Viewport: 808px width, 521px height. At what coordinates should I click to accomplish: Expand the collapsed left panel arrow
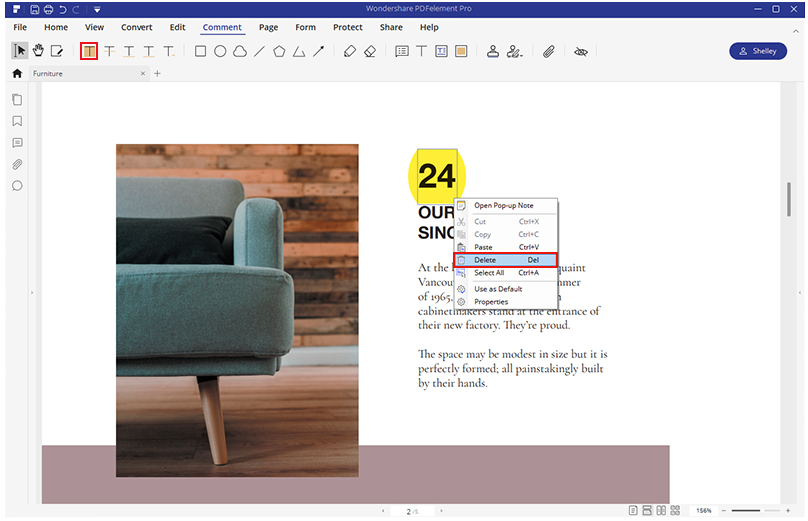[32, 293]
